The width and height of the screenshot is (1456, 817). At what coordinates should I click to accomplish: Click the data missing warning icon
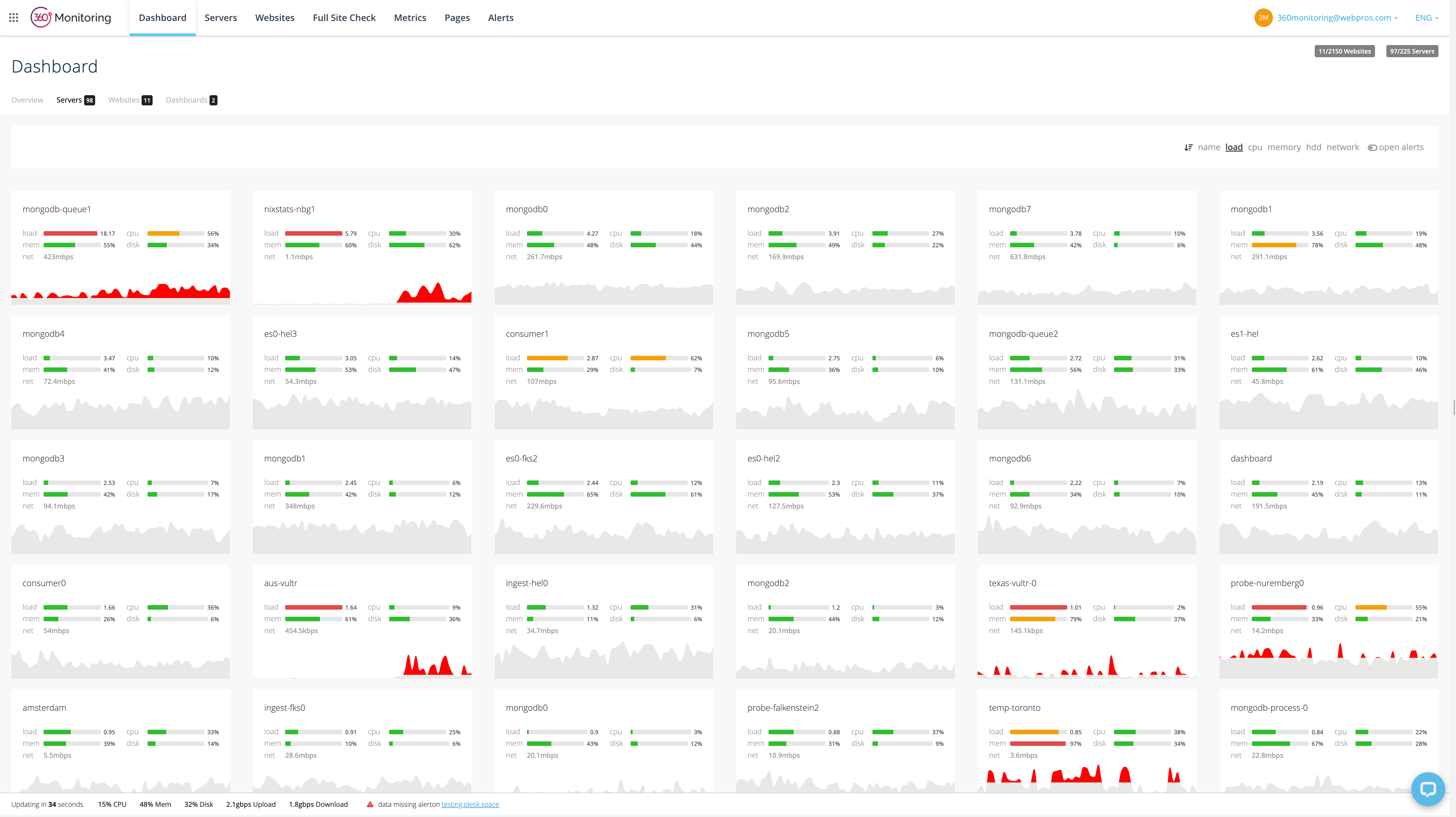(x=370, y=804)
